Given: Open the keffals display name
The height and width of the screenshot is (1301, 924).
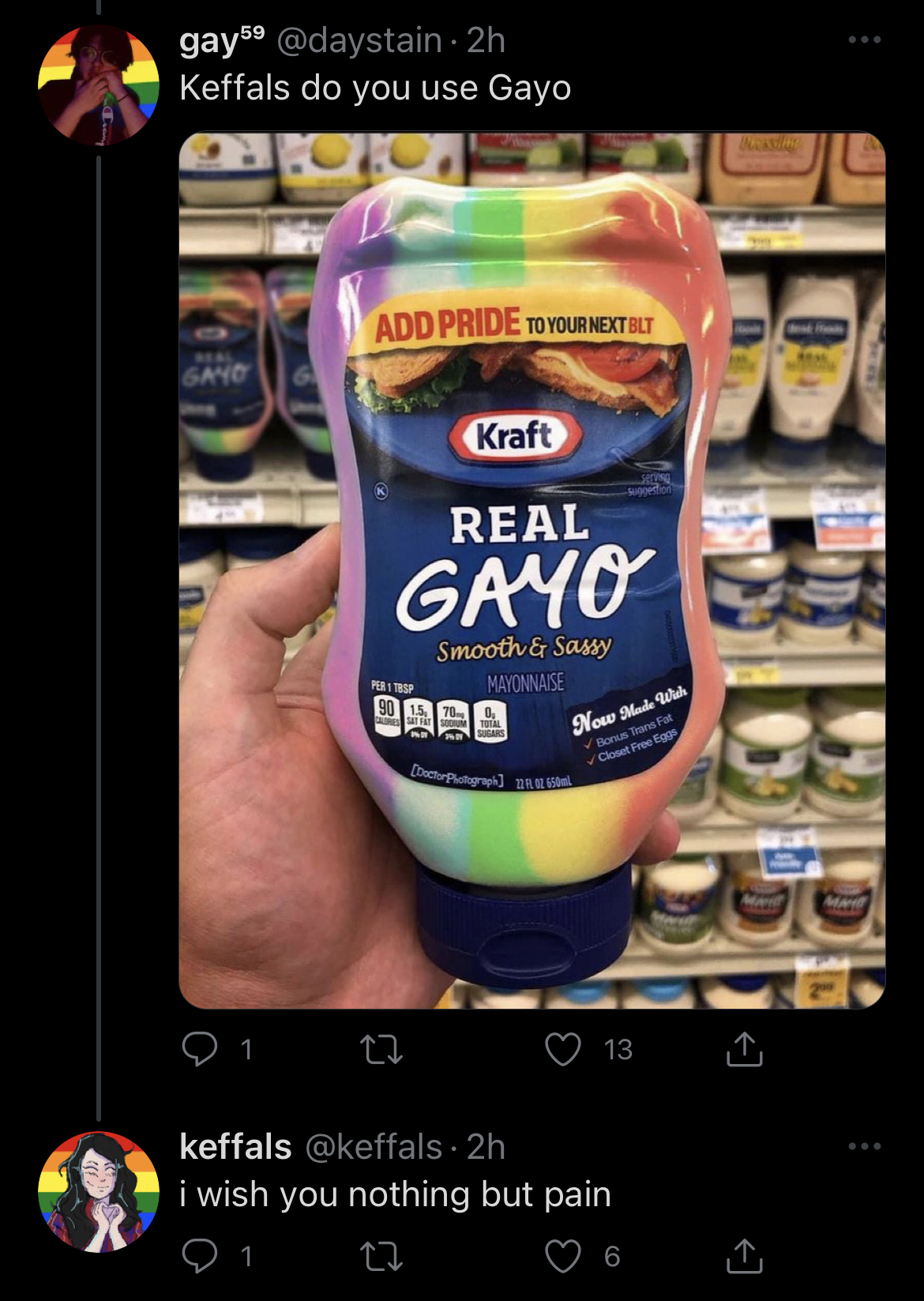Looking at the screenshot, I should point(235,1147).
